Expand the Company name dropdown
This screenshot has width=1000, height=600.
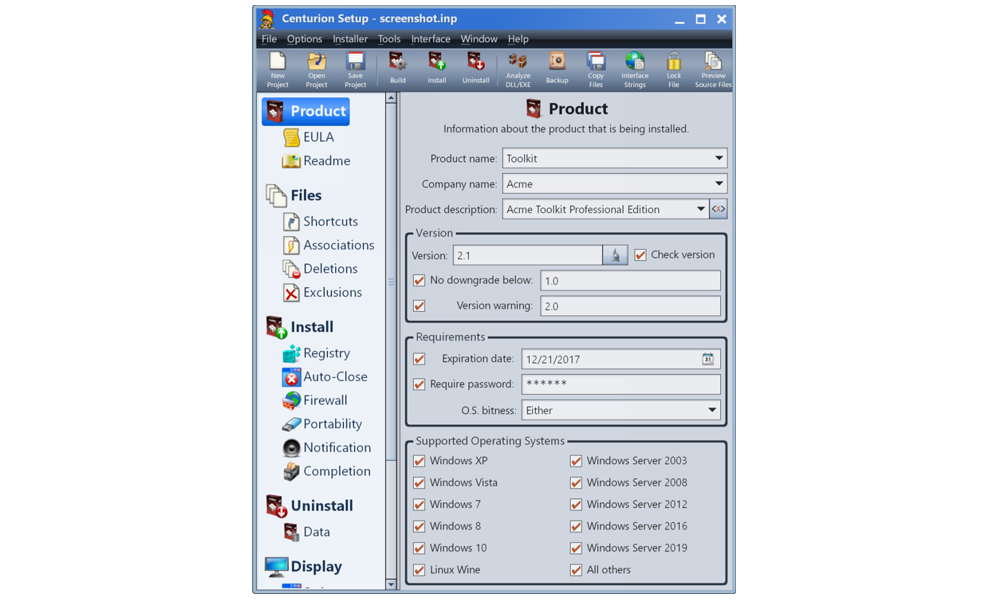718,184
